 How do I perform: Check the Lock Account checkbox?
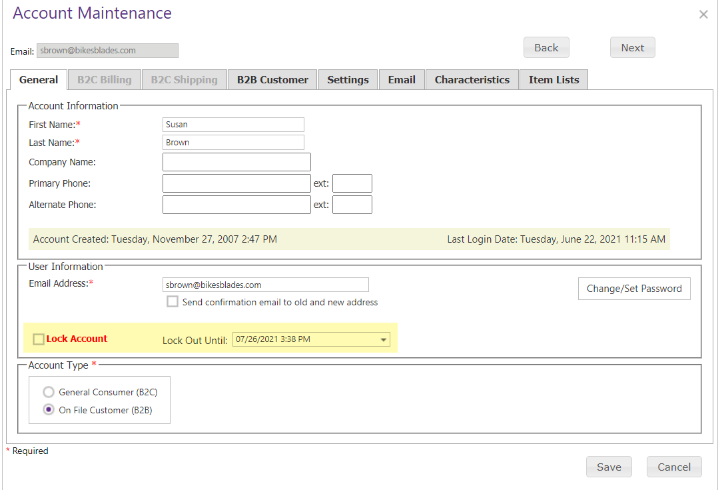(x=39, y=339)
